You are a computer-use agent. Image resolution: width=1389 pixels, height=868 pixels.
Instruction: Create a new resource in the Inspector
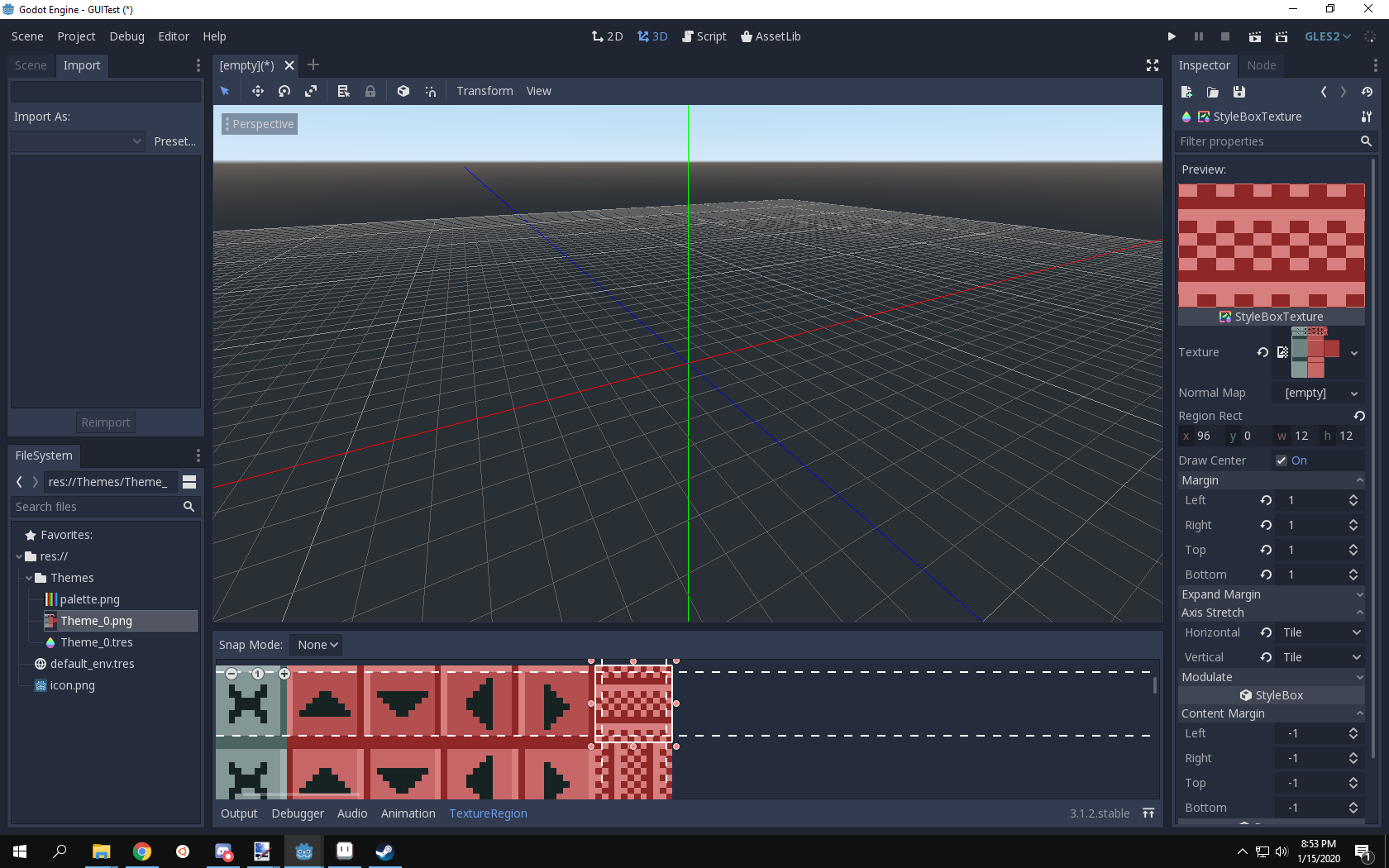point(1186,92)
